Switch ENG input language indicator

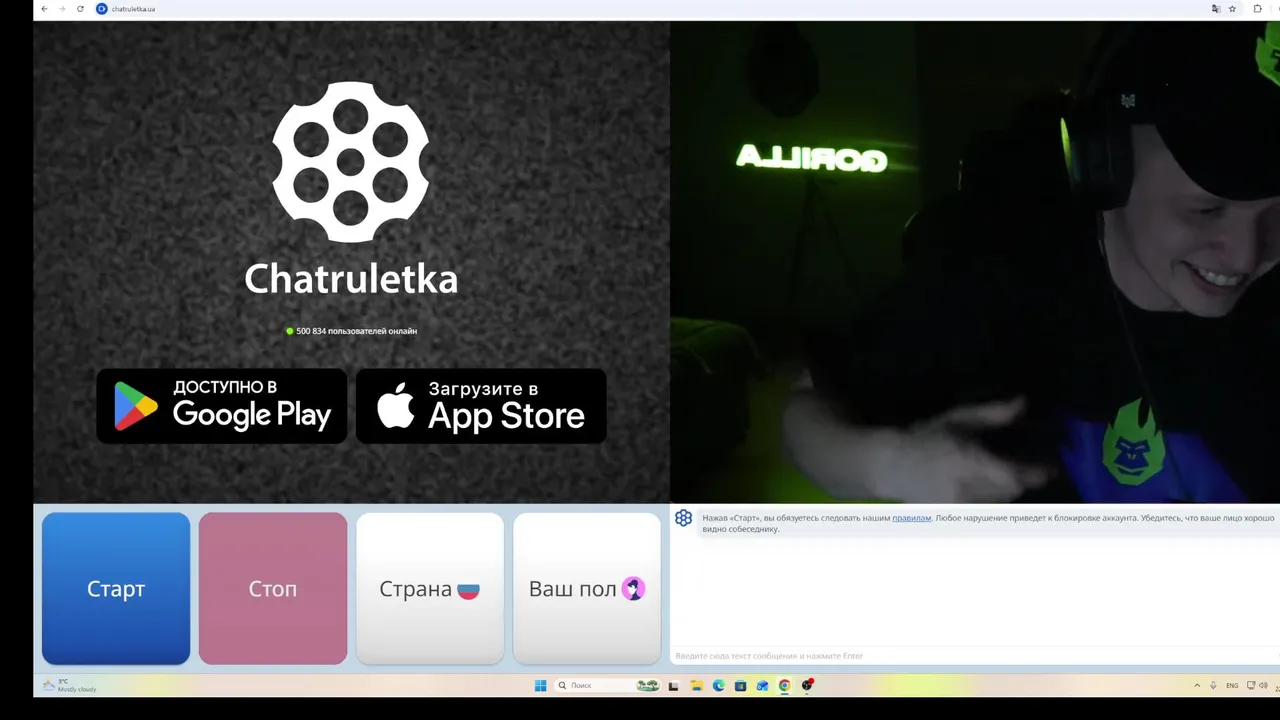click(x=1232, y=686)
